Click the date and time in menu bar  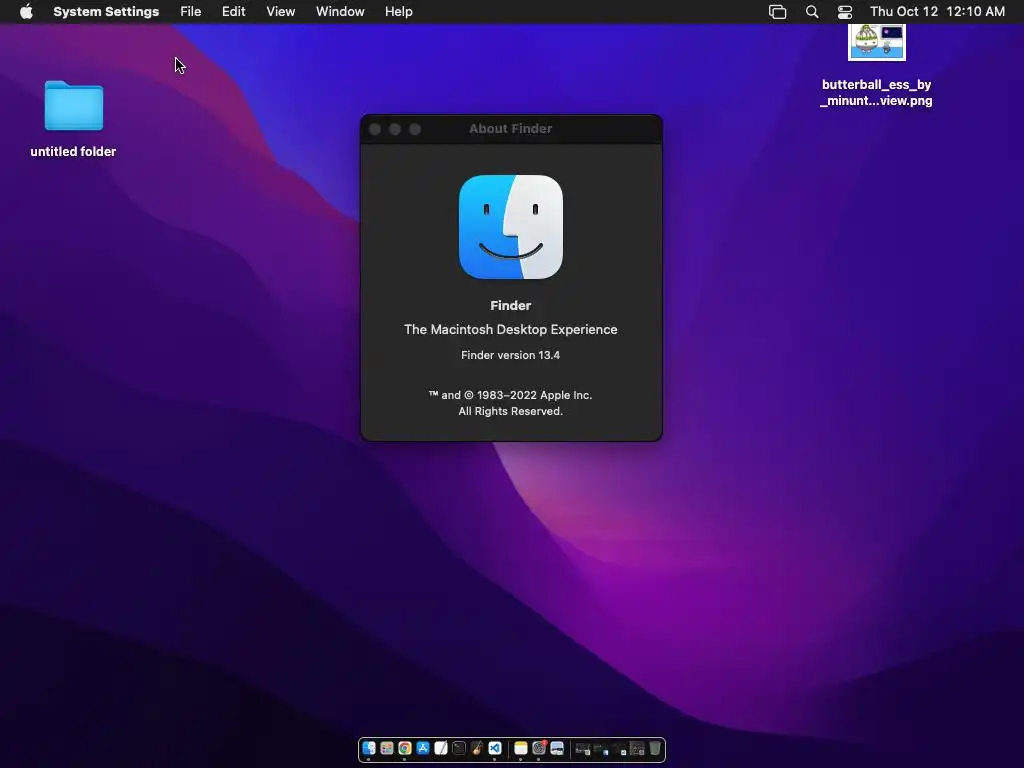tap(937, 11)
